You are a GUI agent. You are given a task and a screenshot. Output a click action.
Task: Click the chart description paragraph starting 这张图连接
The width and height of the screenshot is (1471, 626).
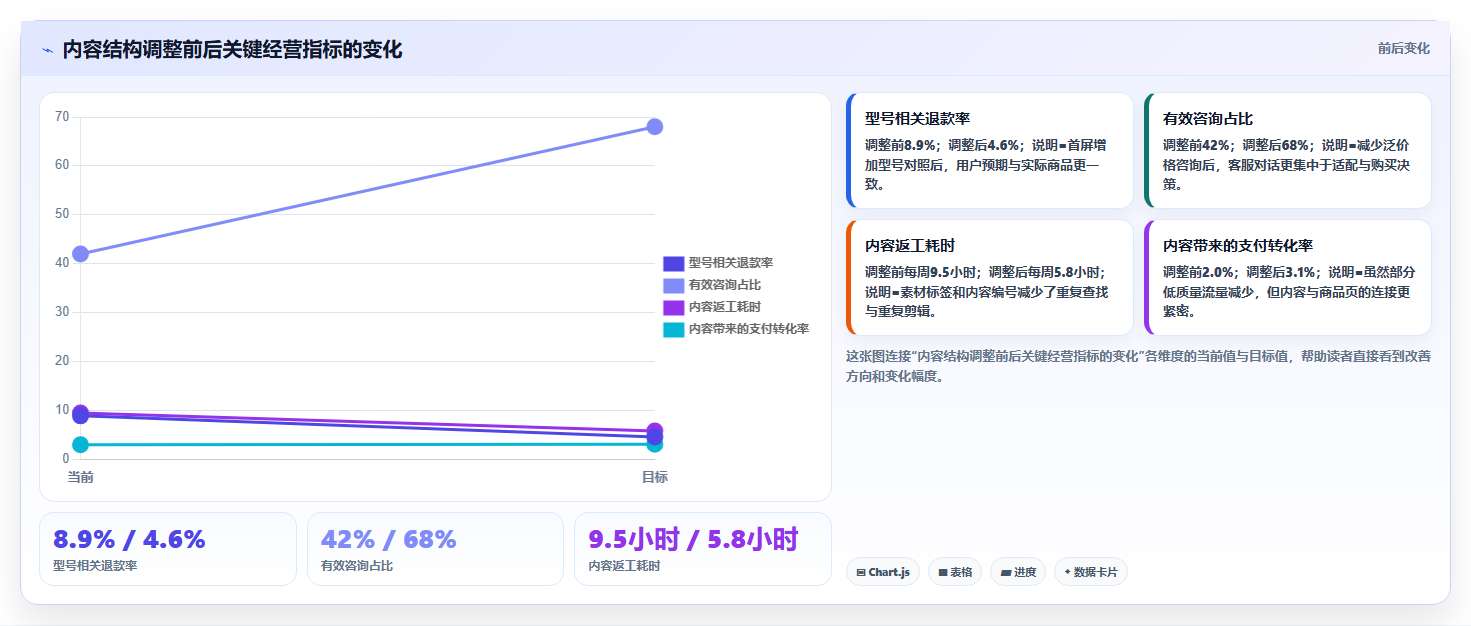tap(1138, 366)
